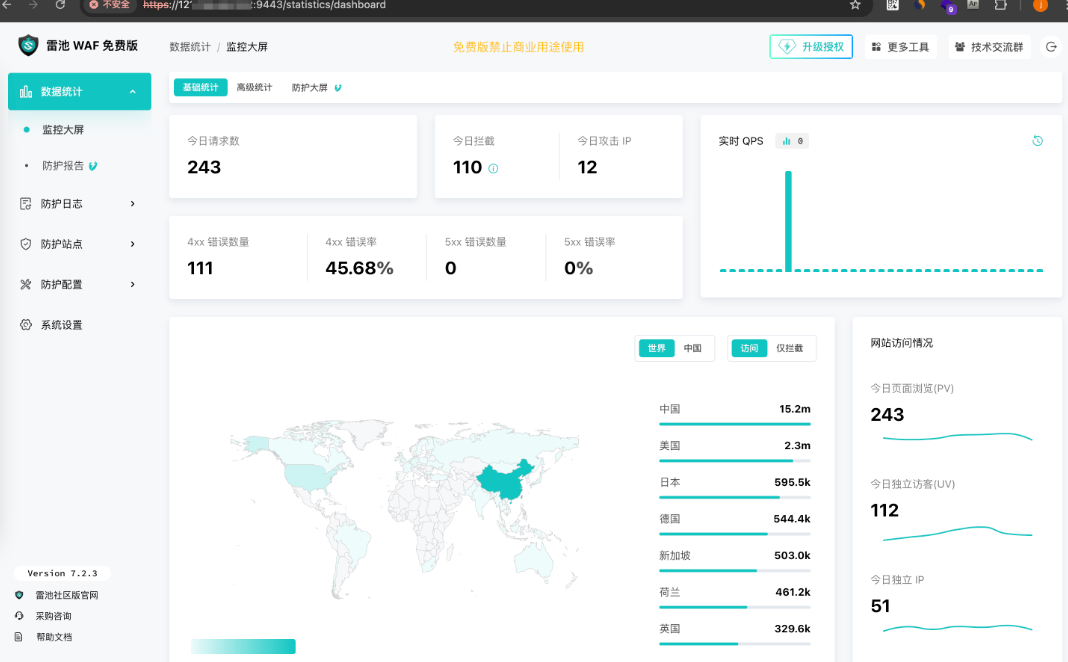Click the refresh history icon in 实时 QPS card

pyautogui.click(x=1037, y=141)
